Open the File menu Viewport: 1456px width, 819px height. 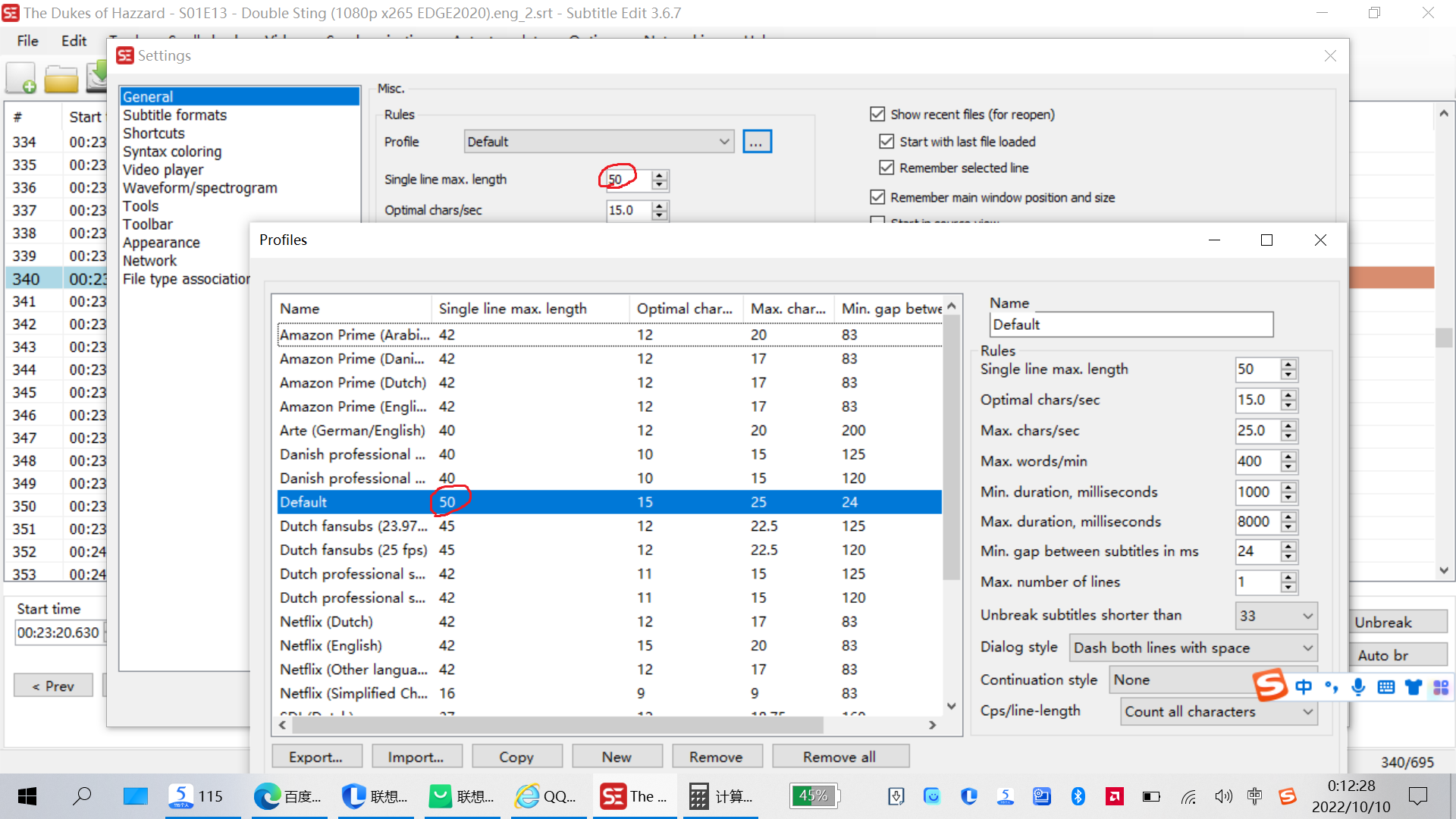[27, 41]
